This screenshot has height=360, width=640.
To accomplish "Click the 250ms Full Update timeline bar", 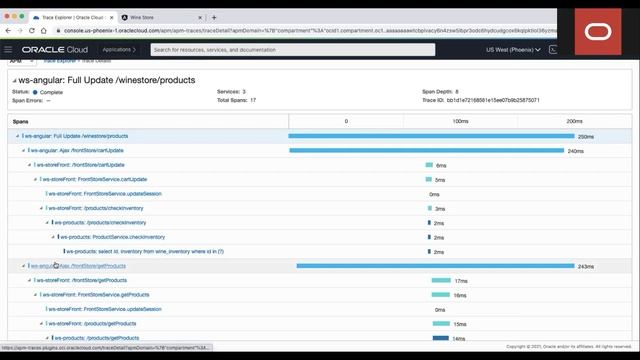I will point(431,136).
